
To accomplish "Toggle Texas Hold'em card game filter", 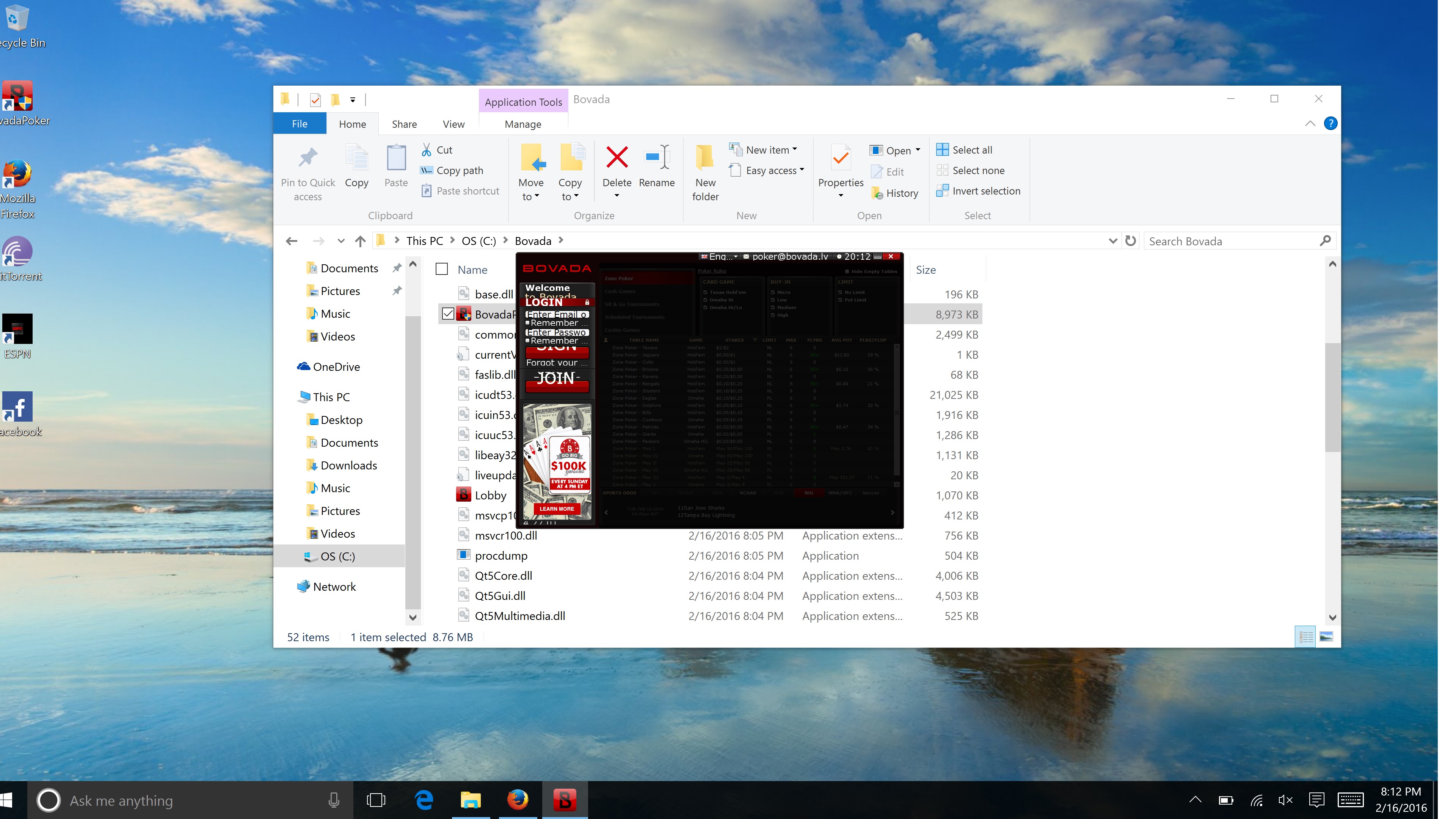I will [705, 292].
